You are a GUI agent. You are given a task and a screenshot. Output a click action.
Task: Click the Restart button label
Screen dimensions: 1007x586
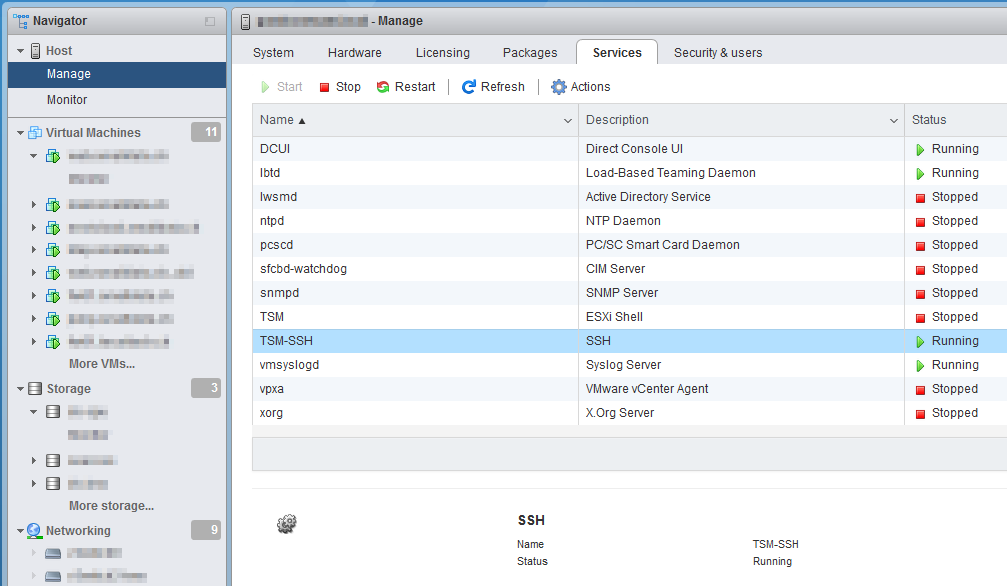[x=415, y=87]
